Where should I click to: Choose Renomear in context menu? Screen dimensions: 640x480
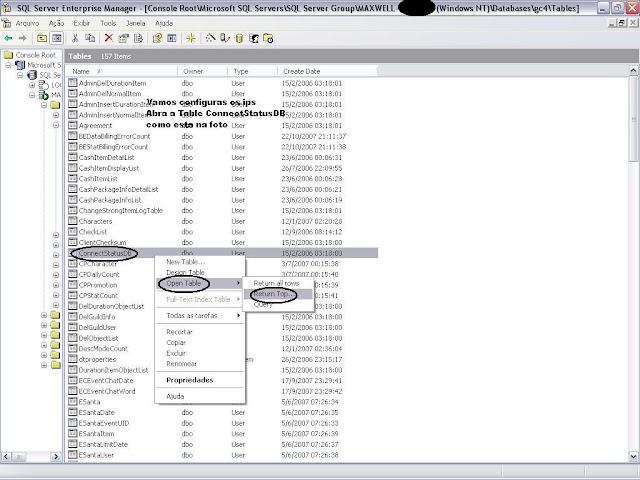coord(200,363)
